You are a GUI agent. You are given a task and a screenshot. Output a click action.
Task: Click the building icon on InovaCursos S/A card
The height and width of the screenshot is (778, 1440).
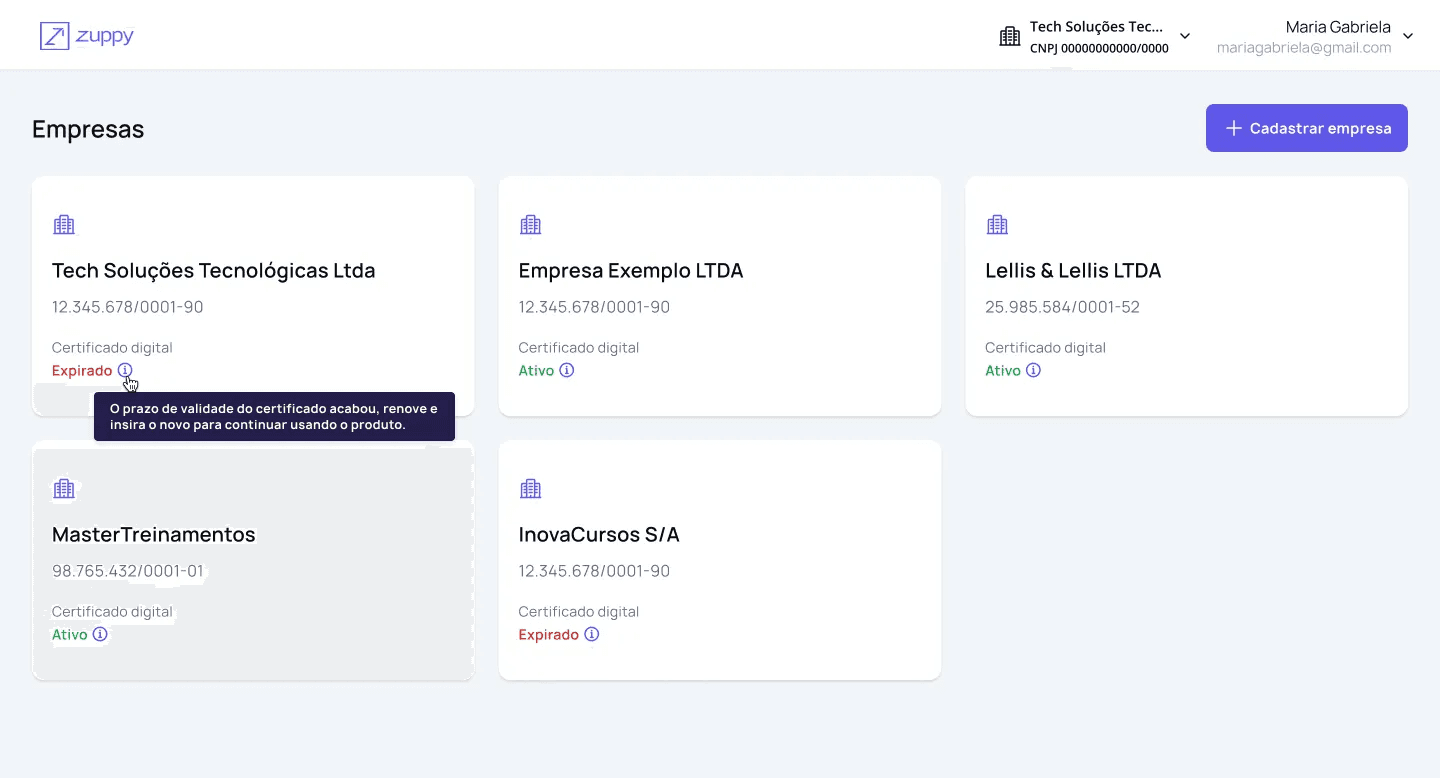tap(531, 489)
